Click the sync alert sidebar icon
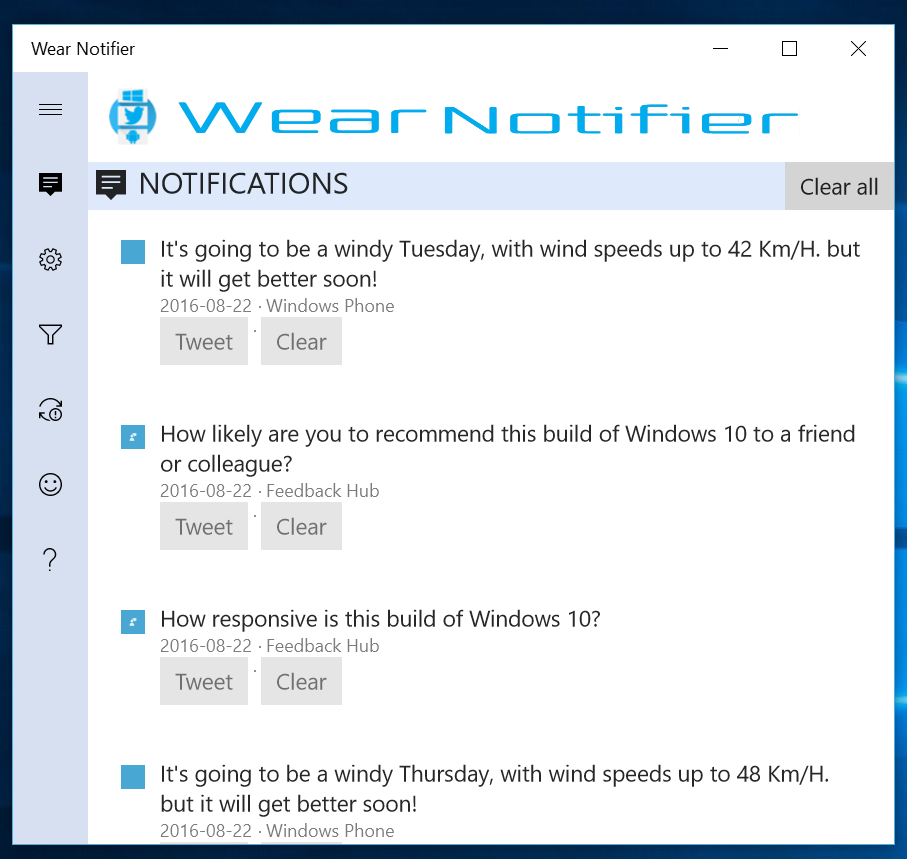 [50, 410]
